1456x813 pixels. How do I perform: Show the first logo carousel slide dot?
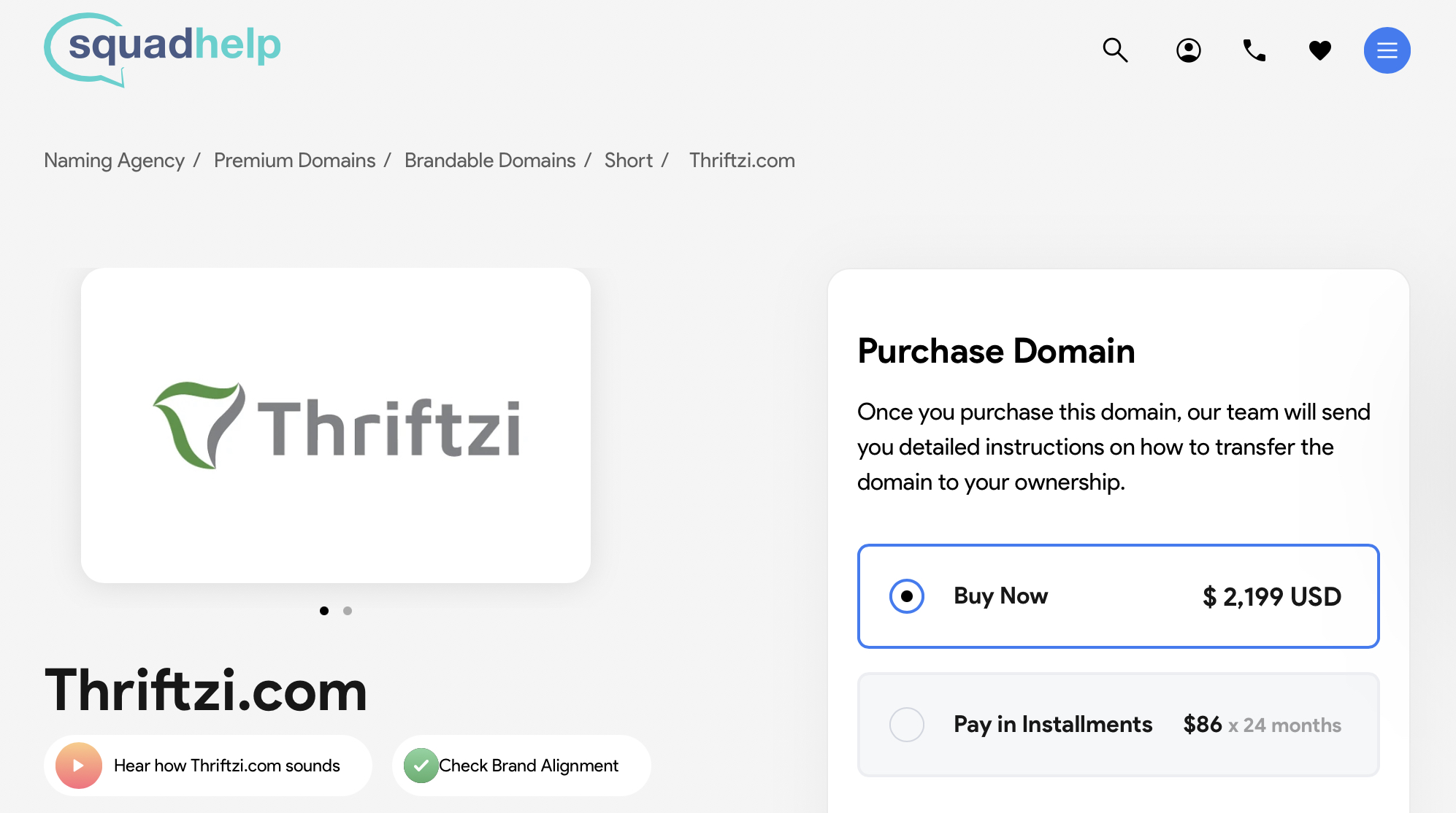click(324, 611)
